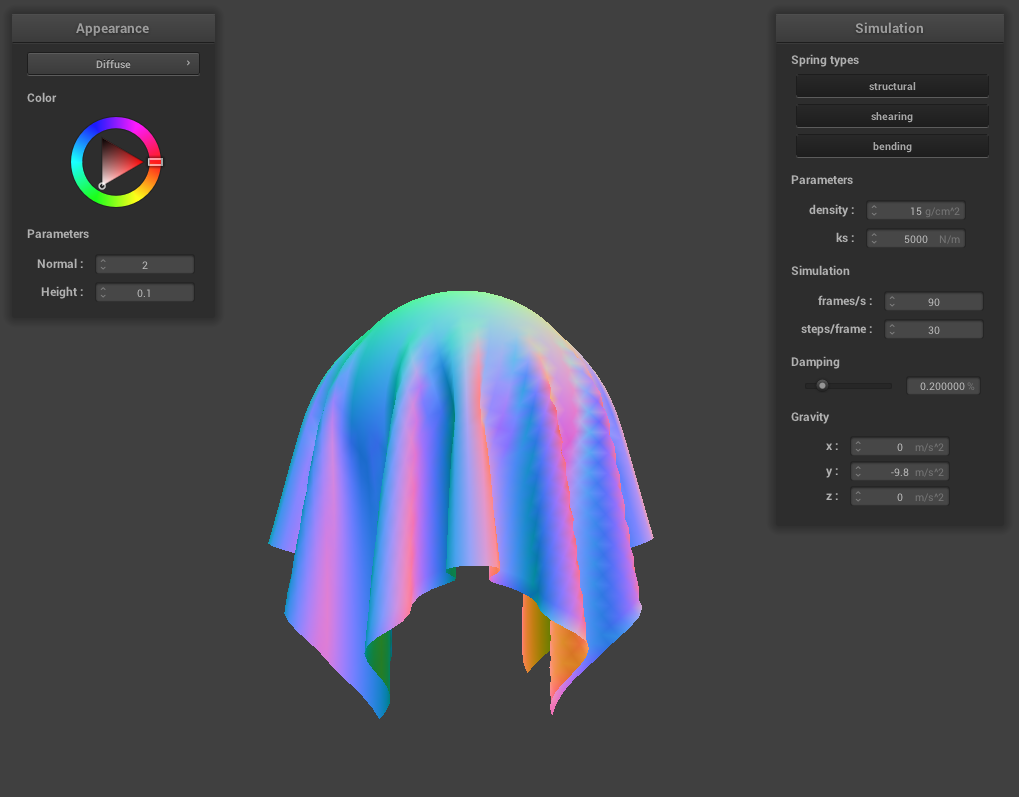Viewport: 1019px width, 797px height.
Task: Click the ks field stepper arrows
Action: 874,239
